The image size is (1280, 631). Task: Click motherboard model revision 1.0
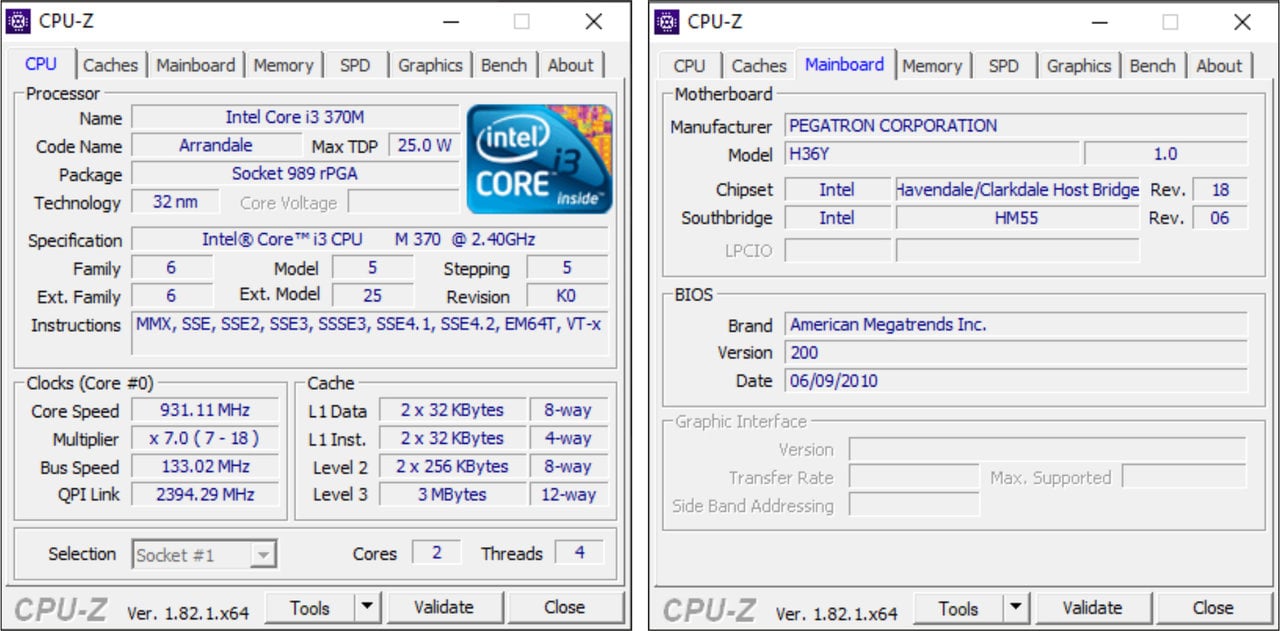[x=1166, y=154]
